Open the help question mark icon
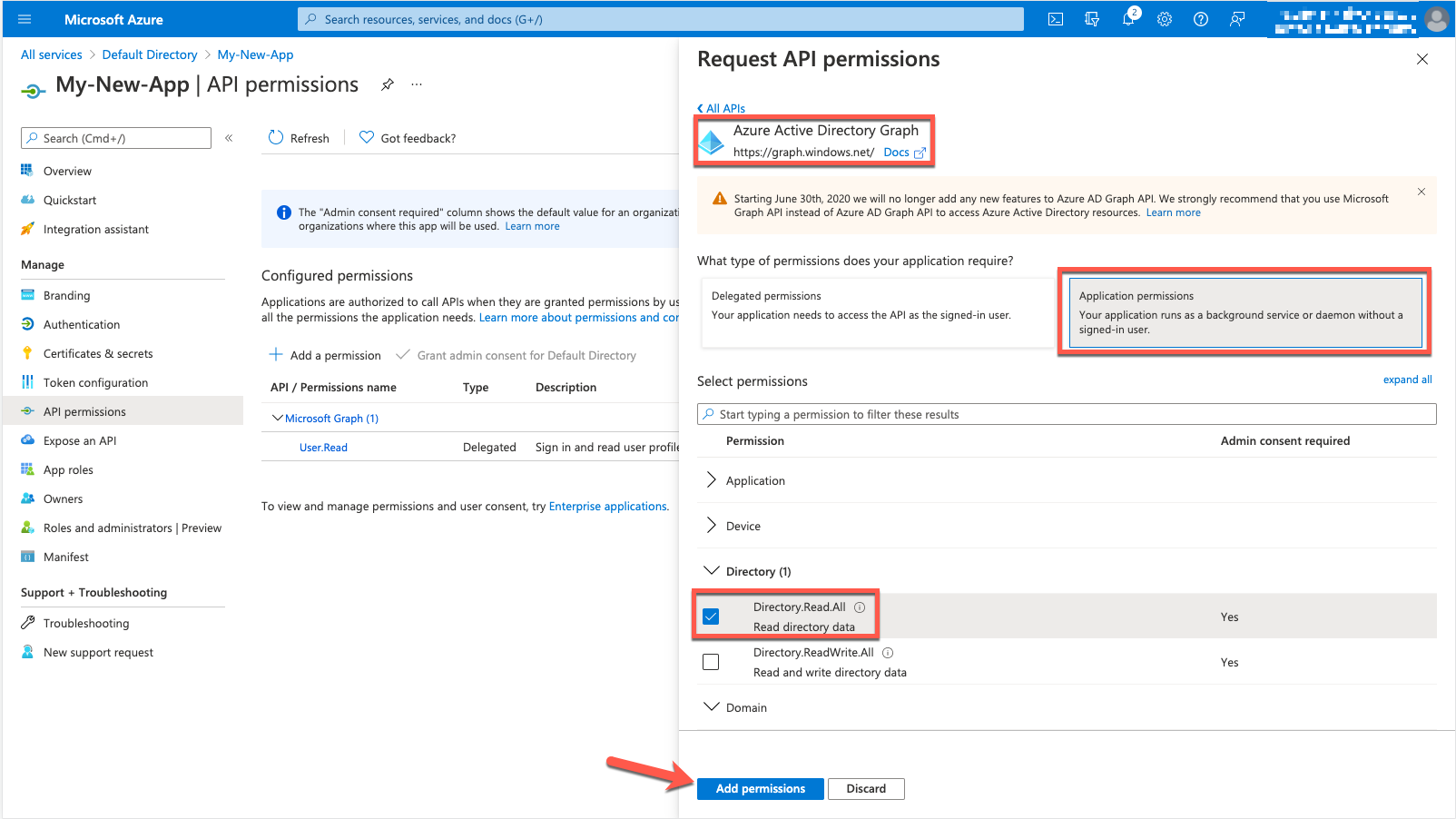Image resolution: width=1456 pixels, height=819 pixels. pyautogui.click(x=1201, y=19)
